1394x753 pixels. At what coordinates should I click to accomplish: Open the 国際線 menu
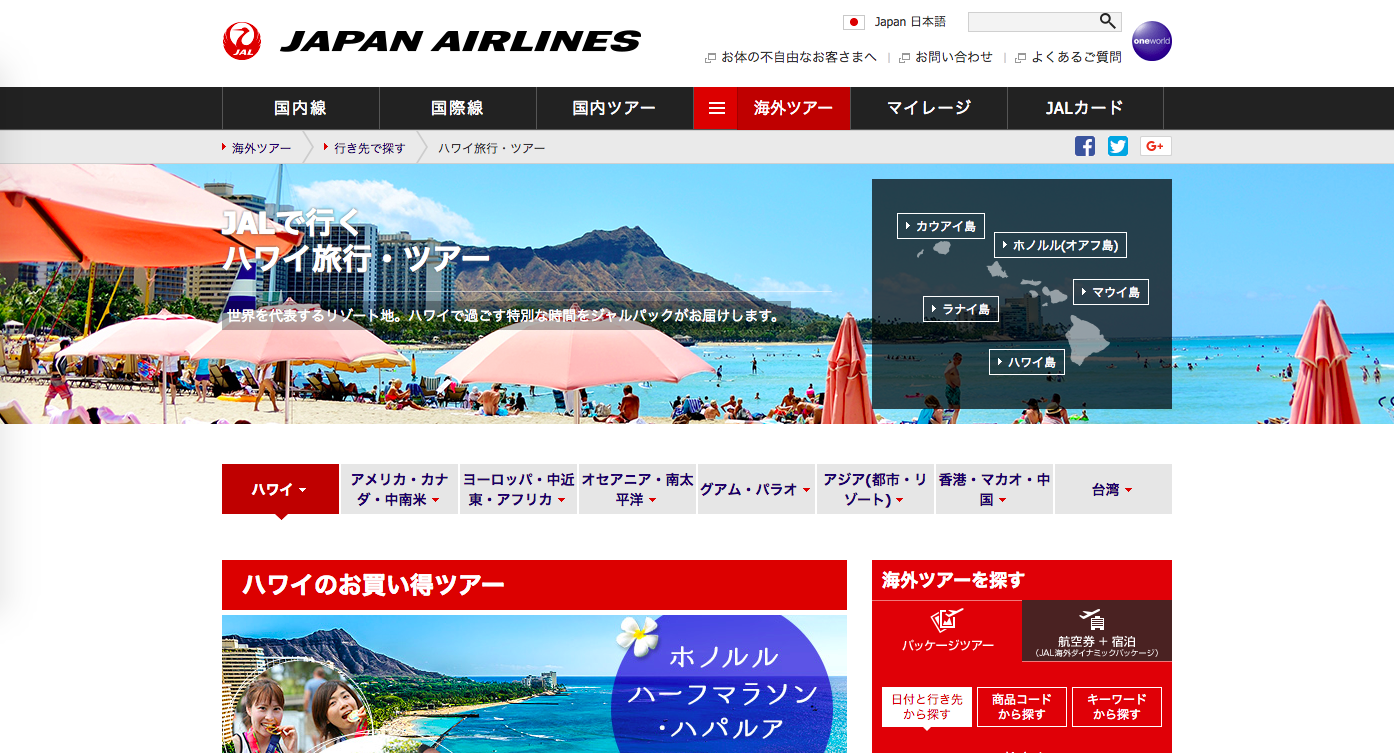(458, 108)
